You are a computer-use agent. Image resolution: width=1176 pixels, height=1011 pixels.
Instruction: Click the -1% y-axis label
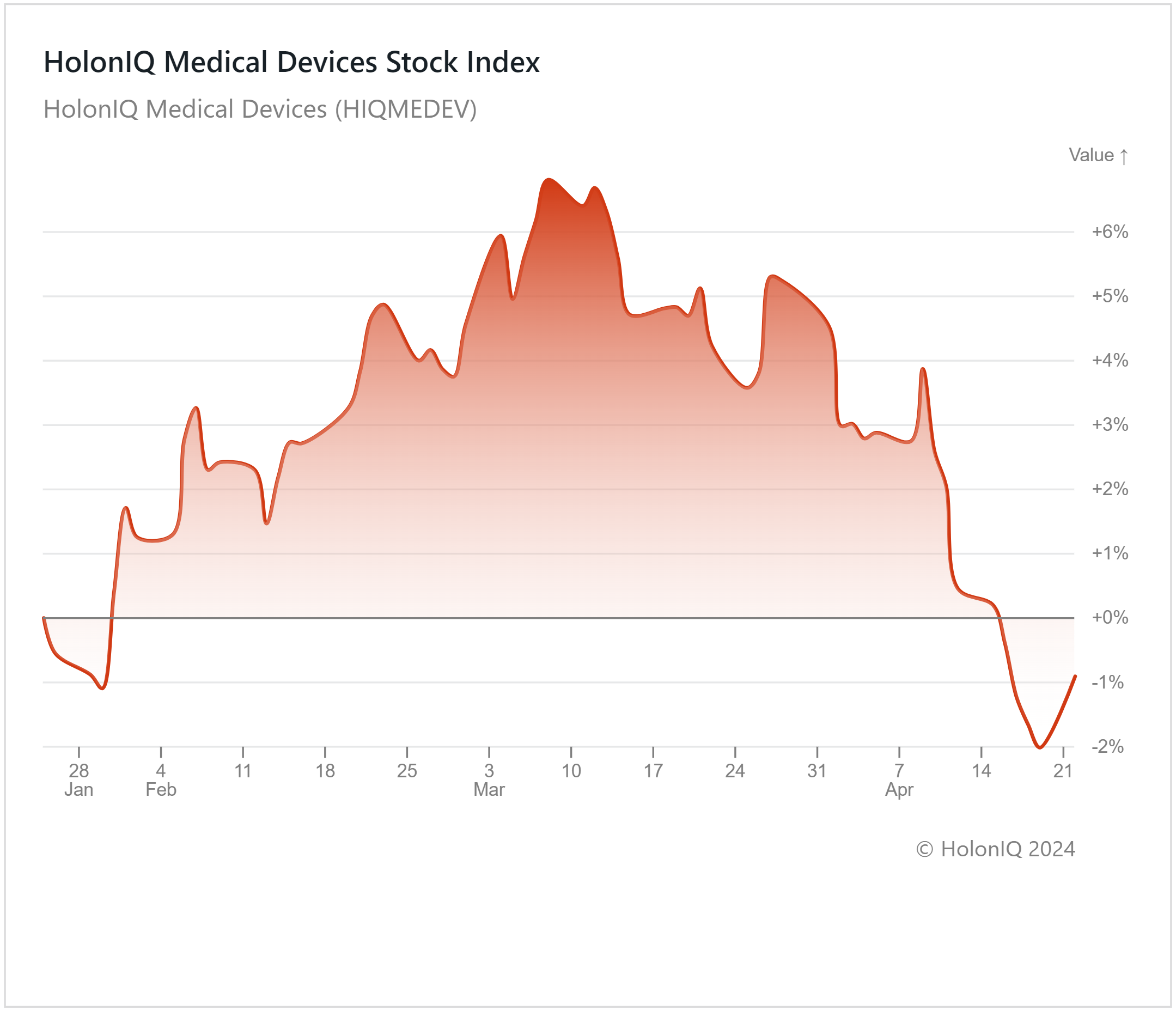point(1107,682)
